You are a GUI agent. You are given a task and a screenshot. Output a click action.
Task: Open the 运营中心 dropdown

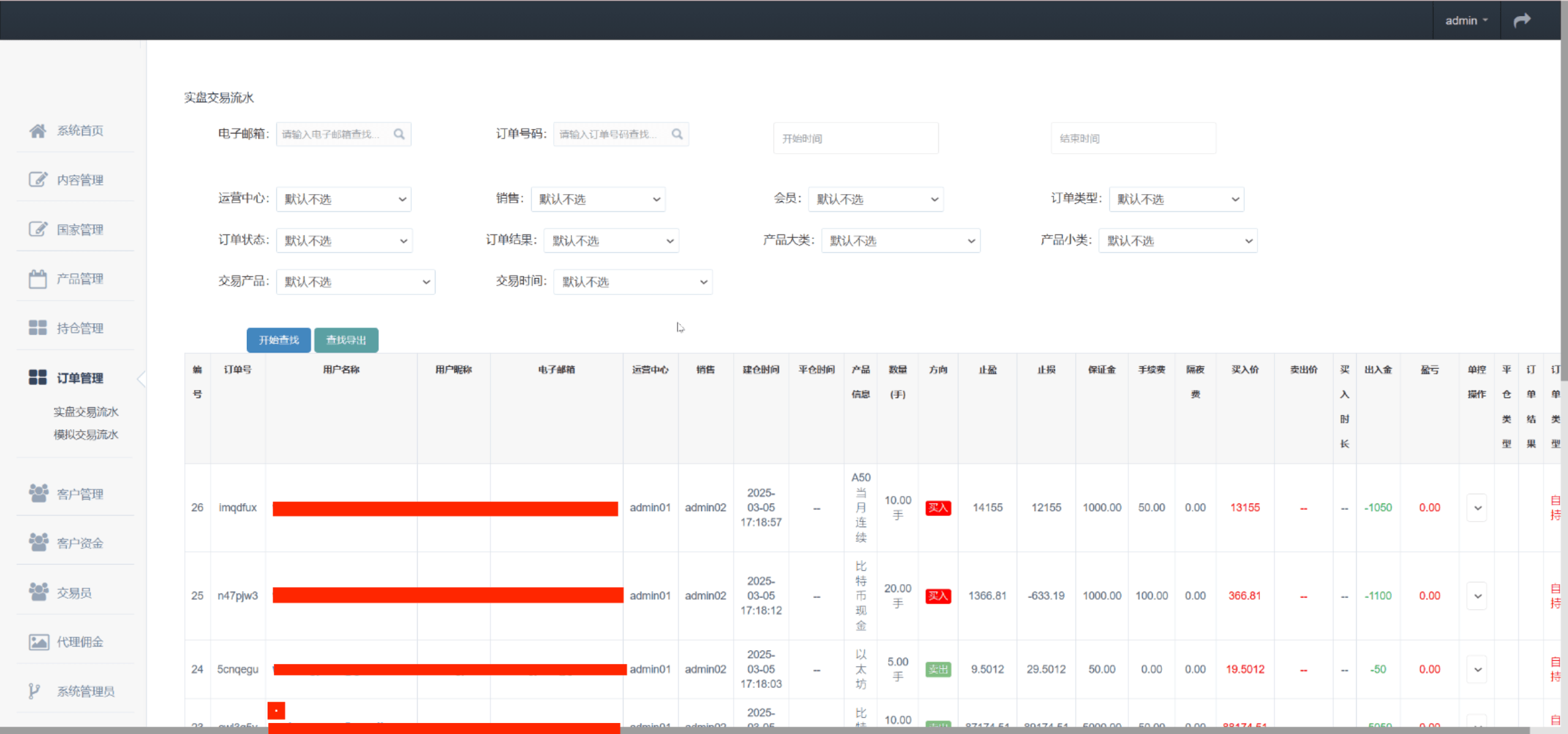(x=344, y=200)
